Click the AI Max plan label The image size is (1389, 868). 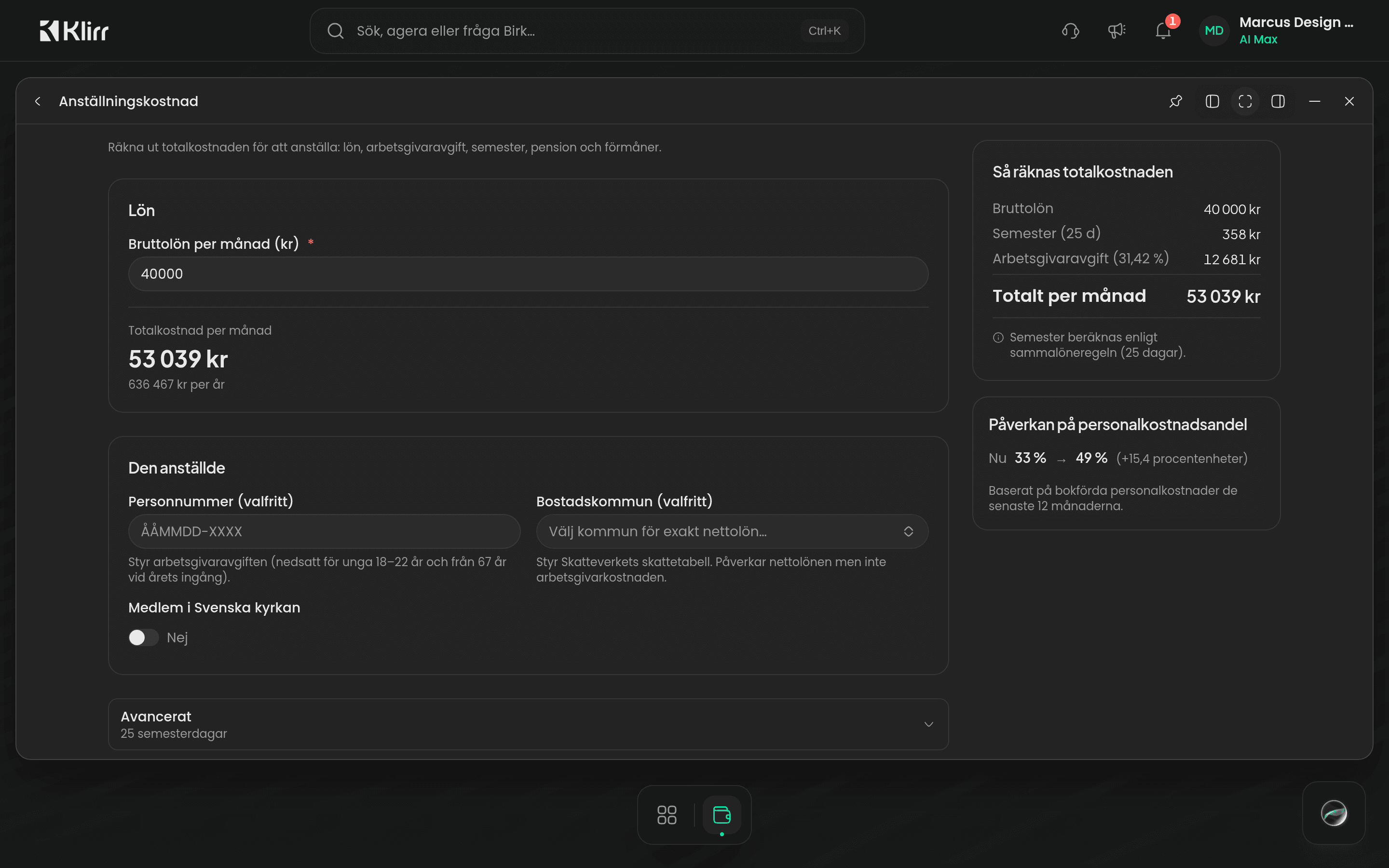coord(1258,40)
